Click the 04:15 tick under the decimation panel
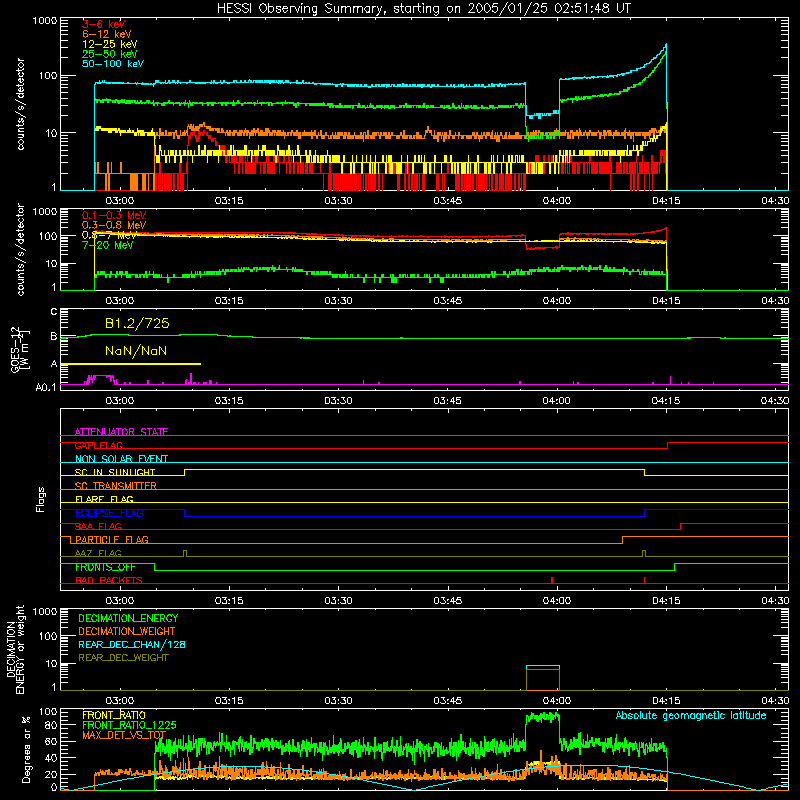 666,701
